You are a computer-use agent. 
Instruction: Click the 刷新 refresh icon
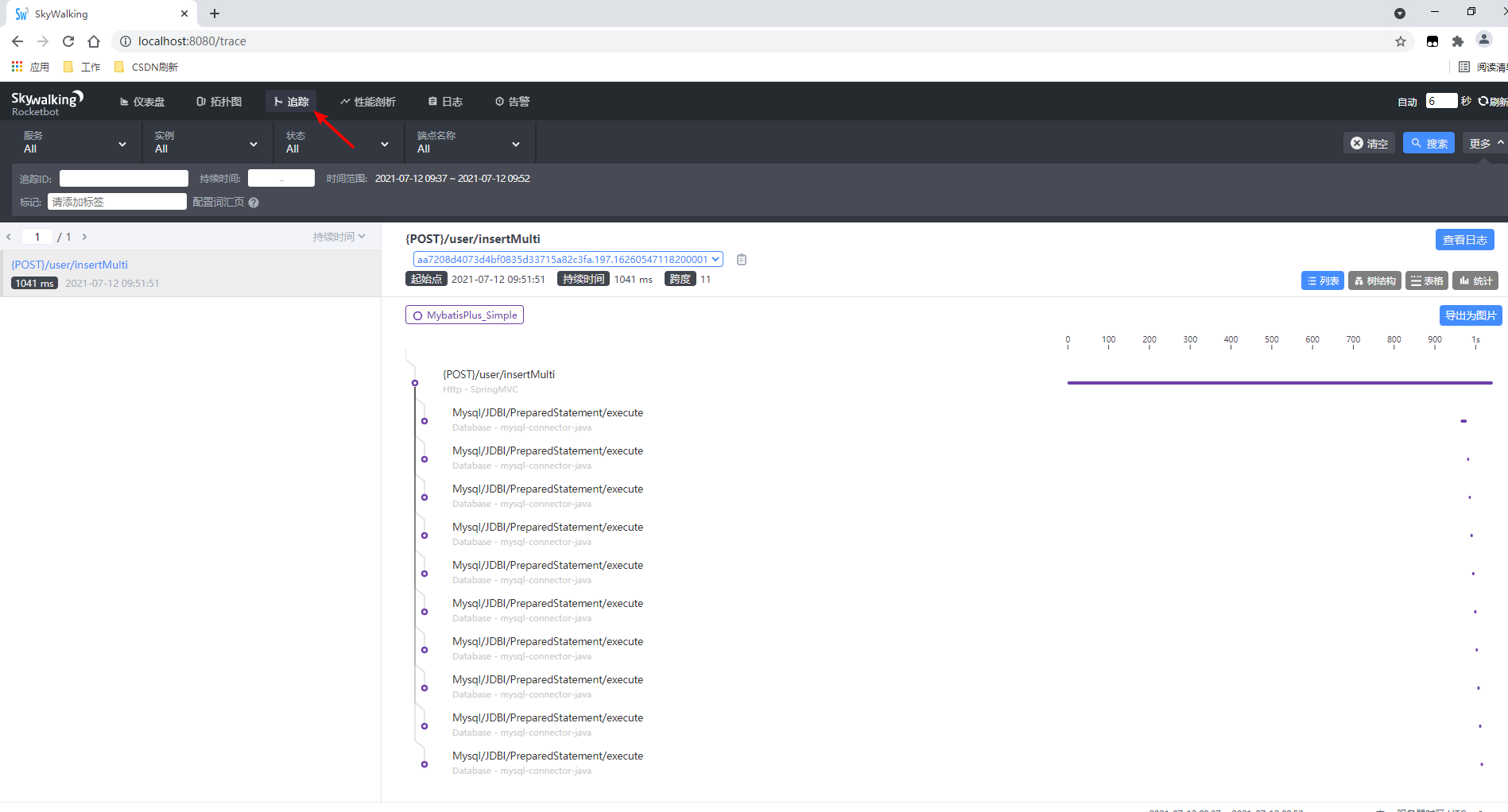click(1483, 101)
